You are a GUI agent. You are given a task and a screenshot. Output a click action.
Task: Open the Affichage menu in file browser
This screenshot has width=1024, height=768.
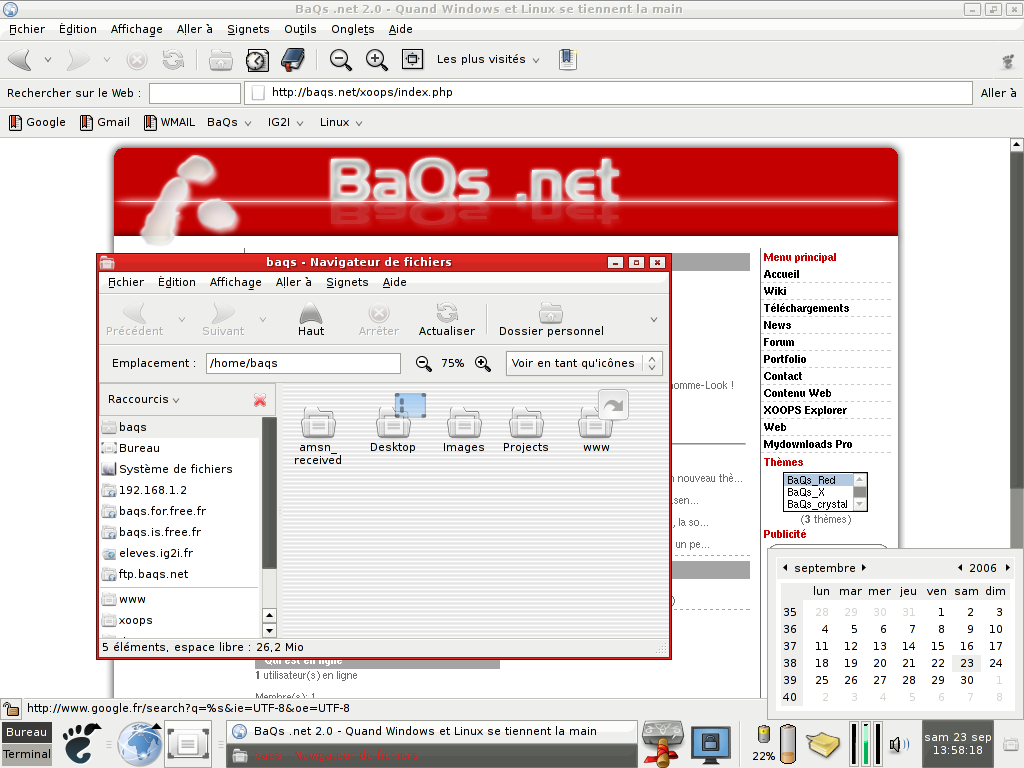236,282
